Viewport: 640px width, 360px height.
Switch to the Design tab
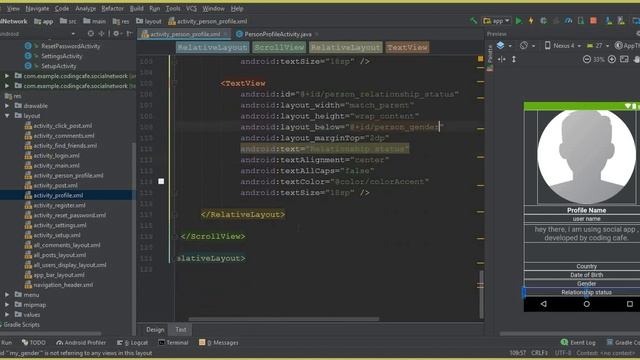point(155,329)
